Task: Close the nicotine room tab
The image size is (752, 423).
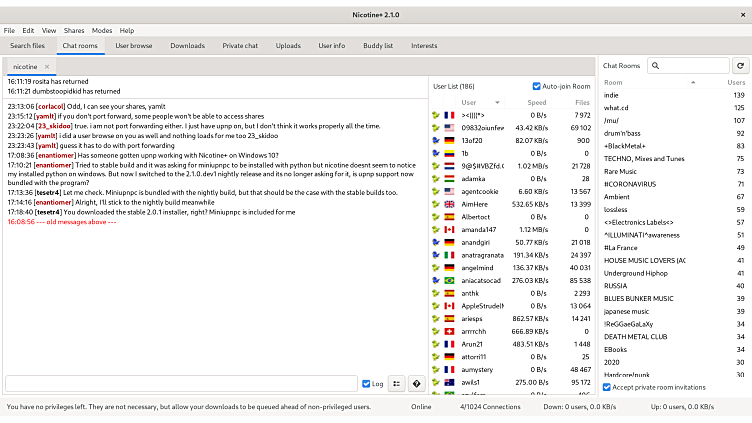Action: pos(47,67)
